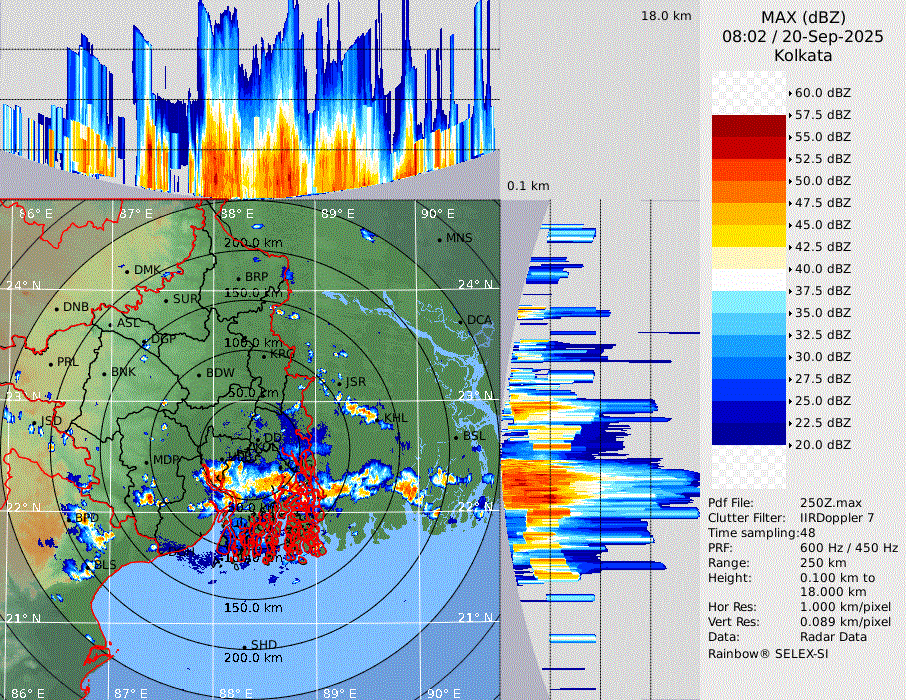
Task: Select the yellow 45.0 dBZ legend color
Action: click(x=749, y=236)
